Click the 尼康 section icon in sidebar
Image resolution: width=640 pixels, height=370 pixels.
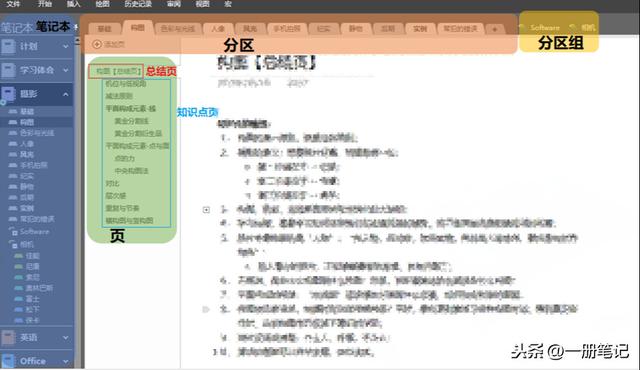(19, 266)
